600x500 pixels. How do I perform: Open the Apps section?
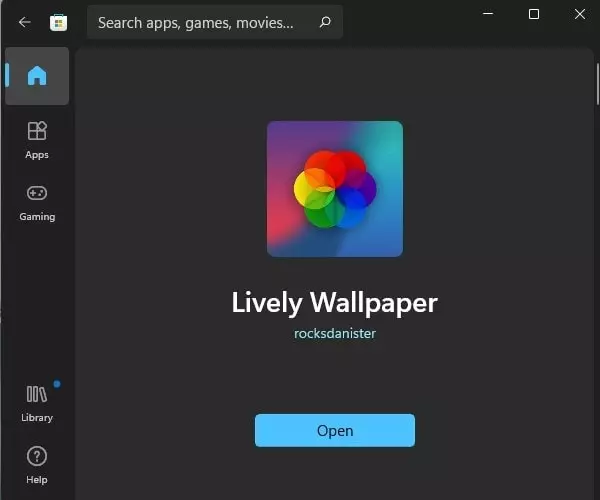point(37,140)
